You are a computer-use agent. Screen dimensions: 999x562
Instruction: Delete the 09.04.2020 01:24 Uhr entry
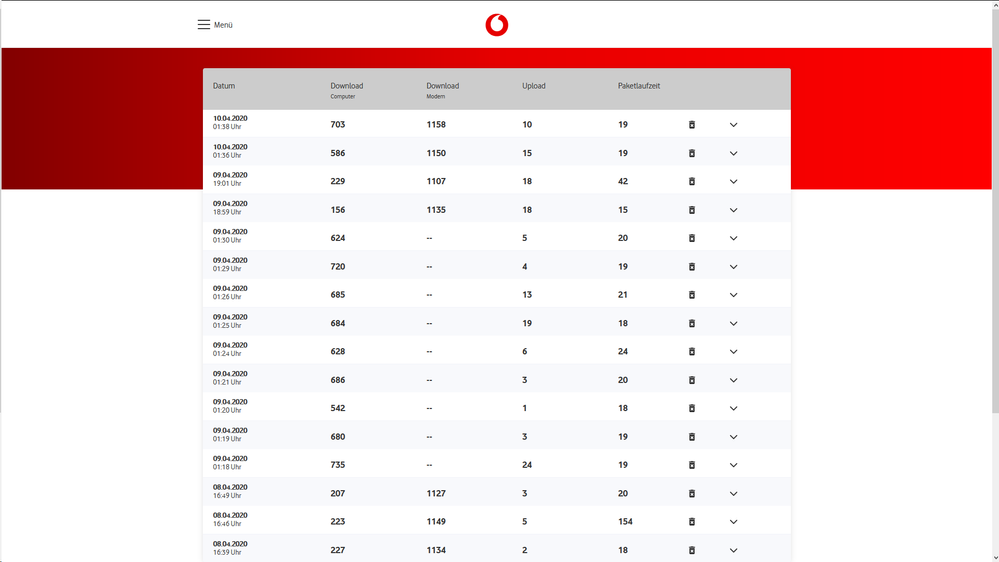click(x=692, y=352)
